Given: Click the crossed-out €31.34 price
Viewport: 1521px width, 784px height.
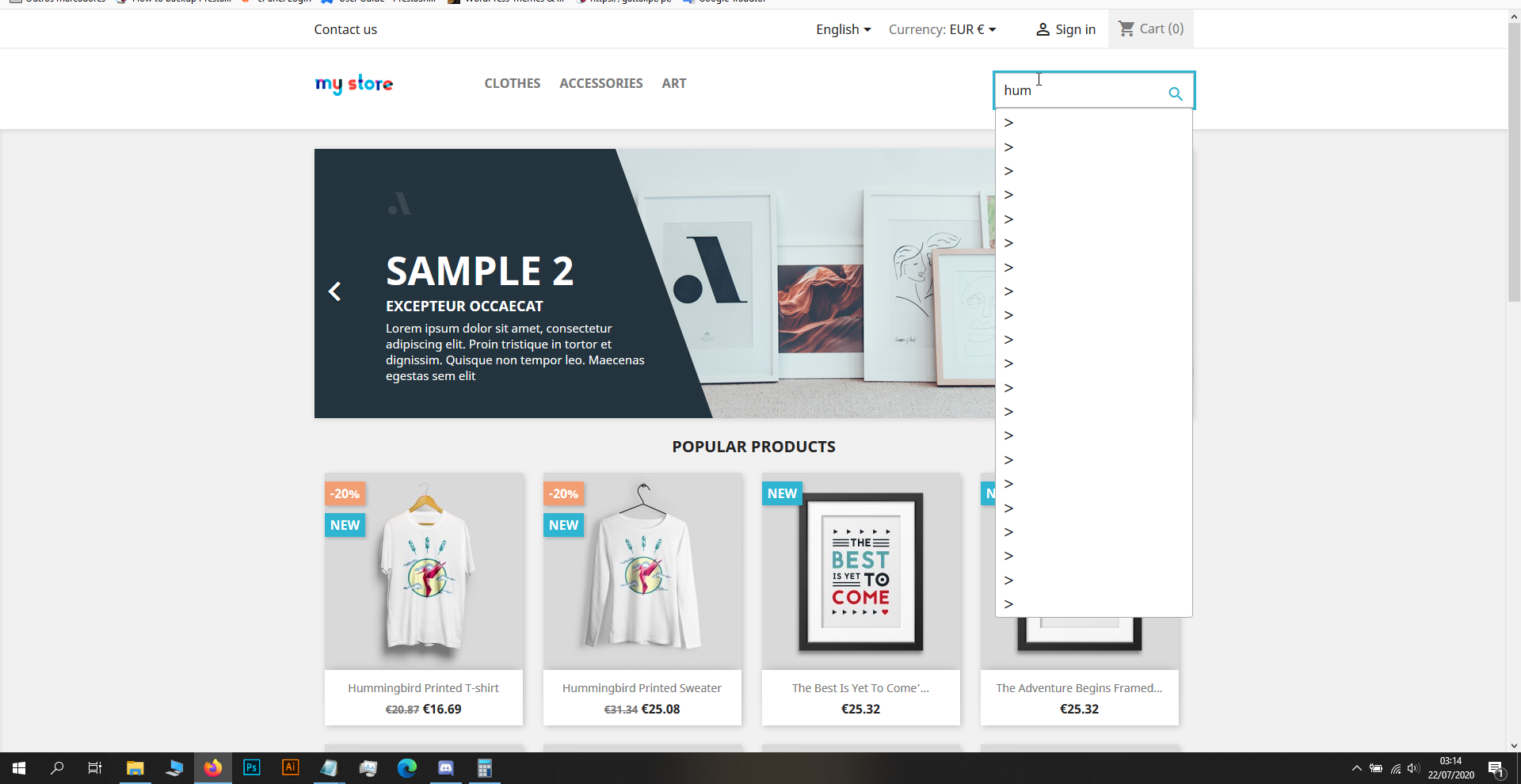Looking at the screenshot, I should coord(621,710).
